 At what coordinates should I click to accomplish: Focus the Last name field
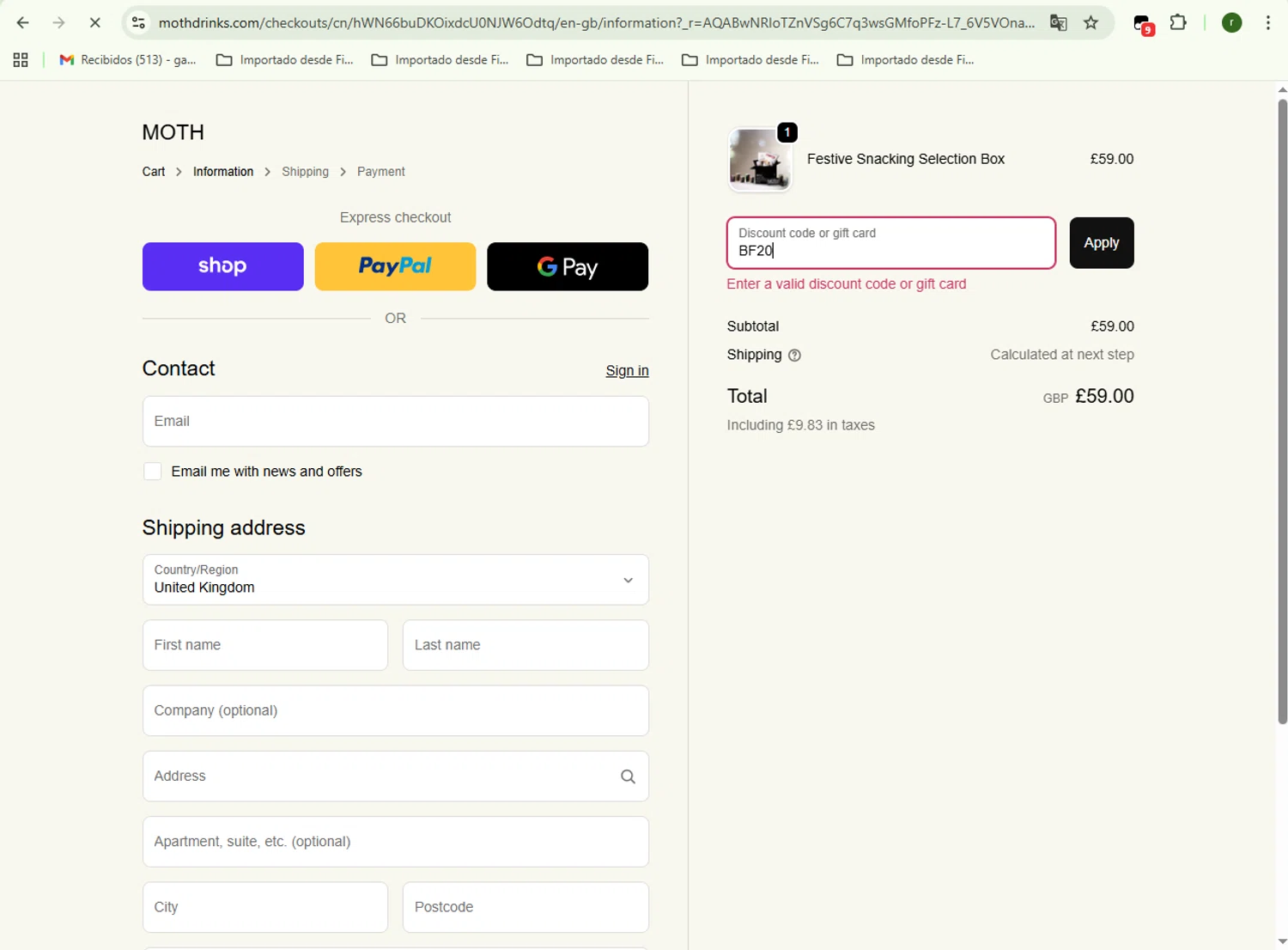point(526,645)
